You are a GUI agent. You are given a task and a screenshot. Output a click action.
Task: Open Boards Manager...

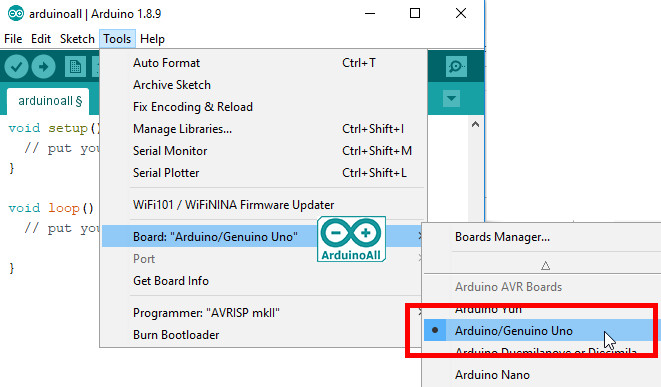543,236
